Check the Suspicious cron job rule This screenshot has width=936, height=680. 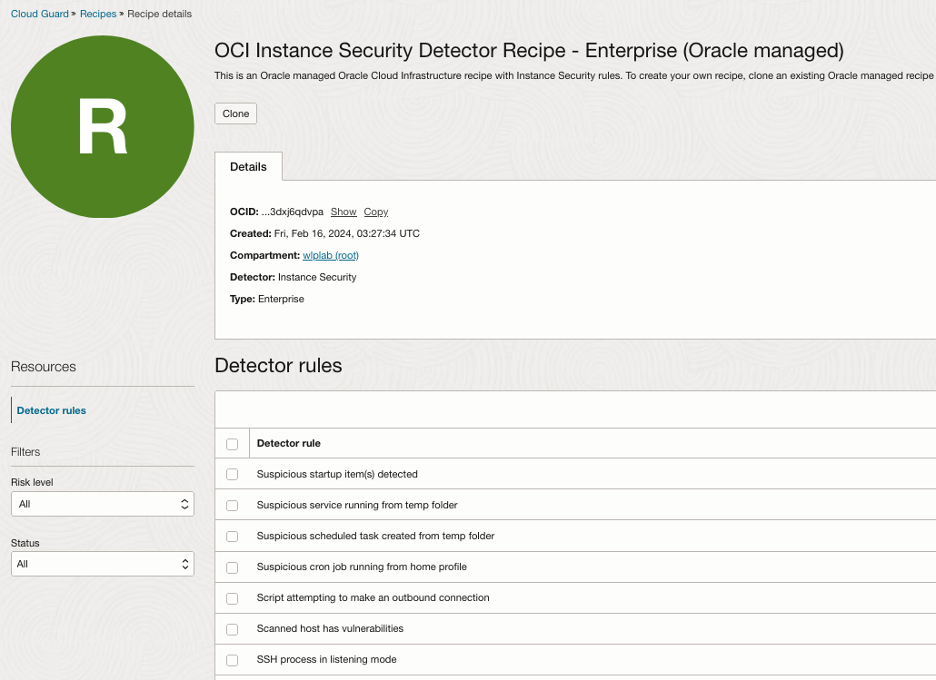click(231, 567)
